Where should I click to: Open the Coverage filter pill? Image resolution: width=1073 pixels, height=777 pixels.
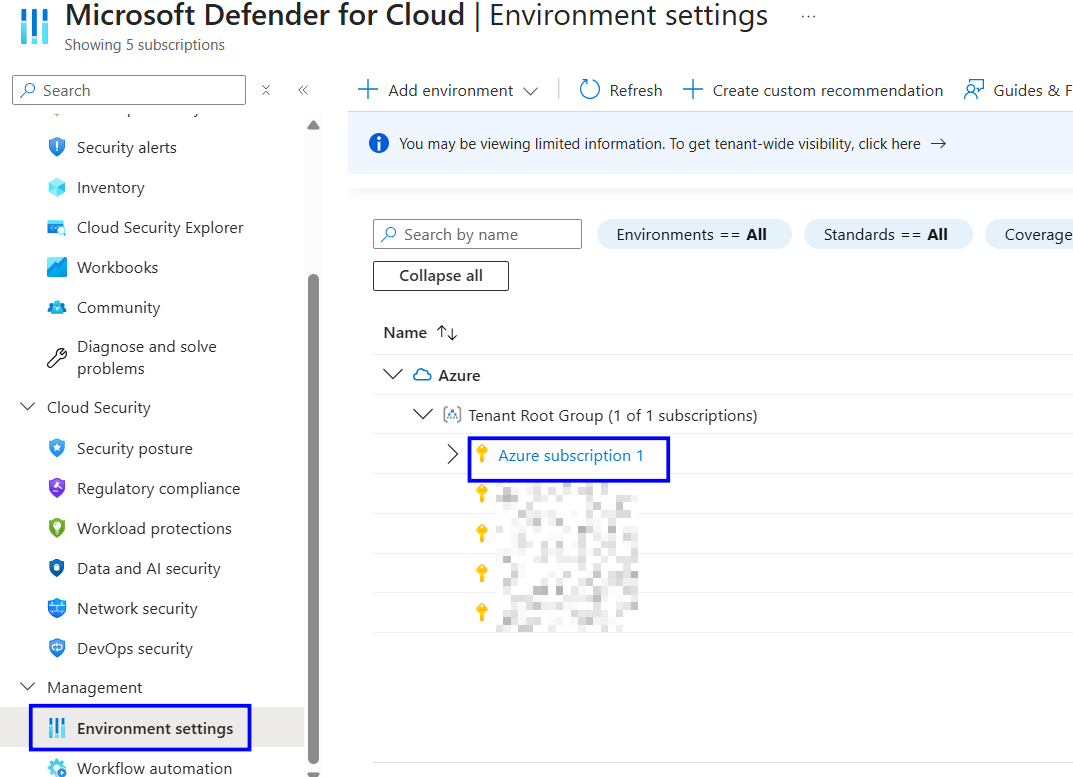click(x=1029, y=235)
